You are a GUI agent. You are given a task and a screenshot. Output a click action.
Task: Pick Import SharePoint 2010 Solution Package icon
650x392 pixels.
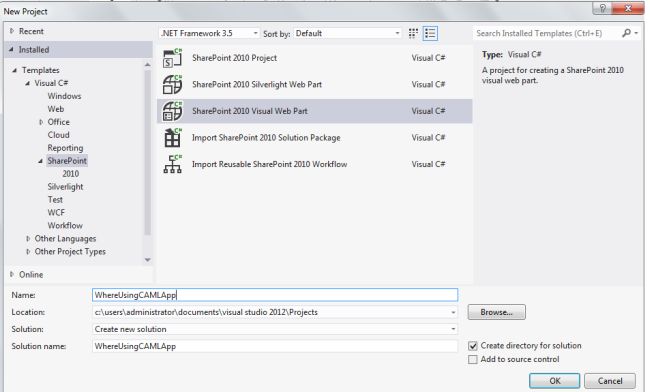(172, 138)
